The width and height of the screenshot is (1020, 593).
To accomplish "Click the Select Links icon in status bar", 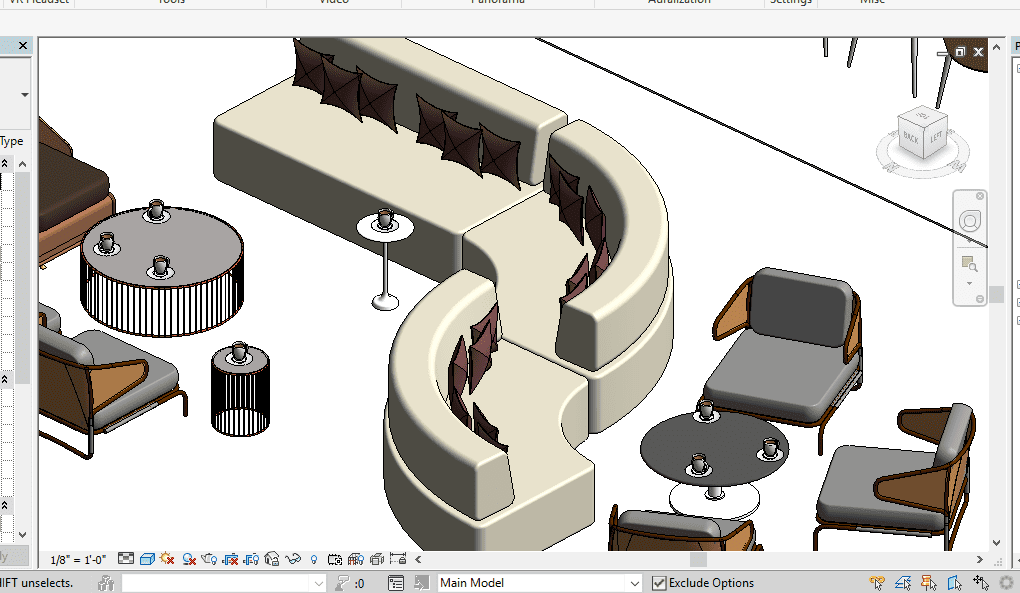I will 877,583.
